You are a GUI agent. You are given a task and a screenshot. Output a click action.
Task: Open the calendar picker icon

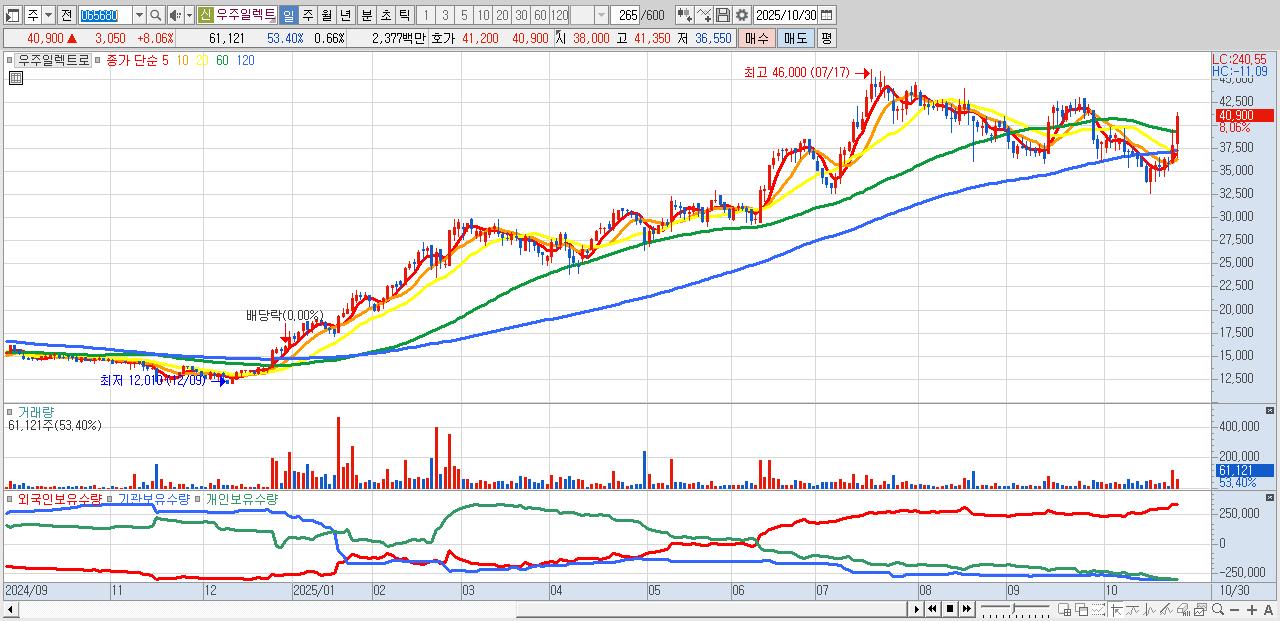(x=827, y=15)
